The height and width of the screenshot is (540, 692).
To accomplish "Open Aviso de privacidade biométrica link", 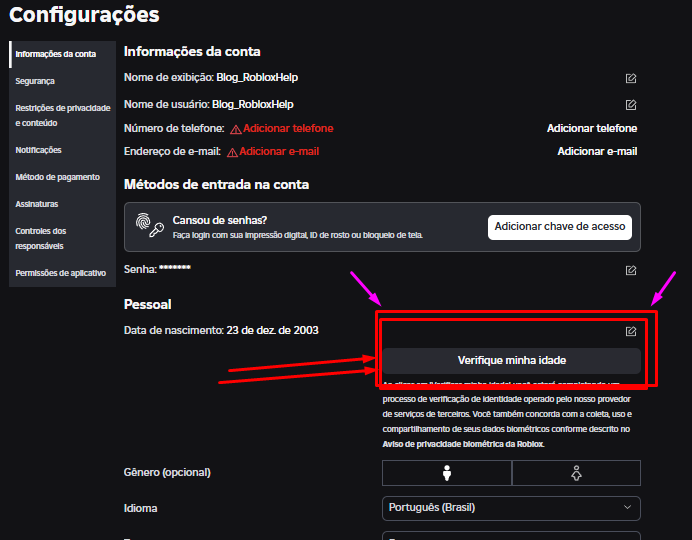I will click(x=462, y=443).
